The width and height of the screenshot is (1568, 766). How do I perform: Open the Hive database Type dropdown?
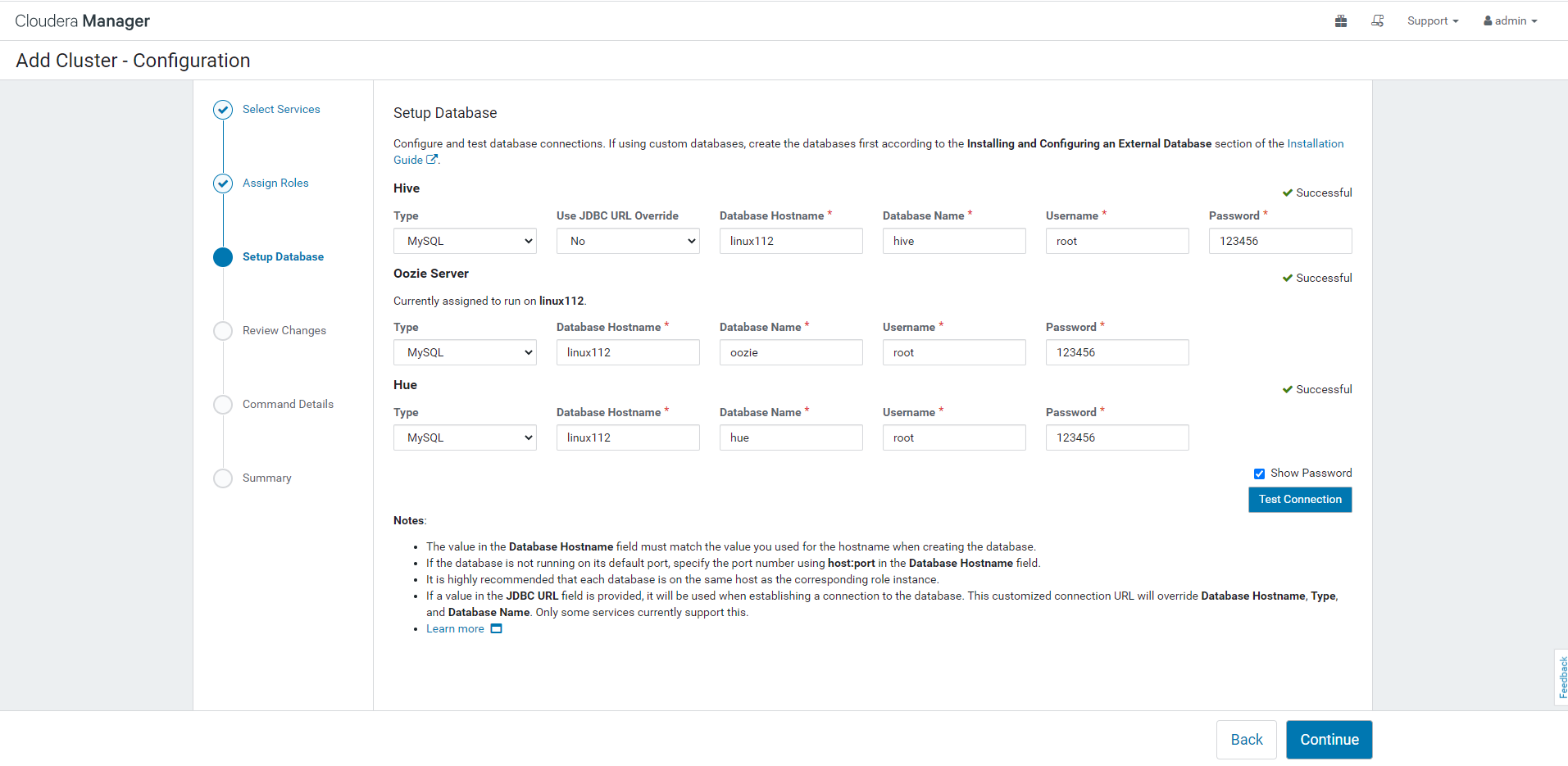tap(465, 241)
